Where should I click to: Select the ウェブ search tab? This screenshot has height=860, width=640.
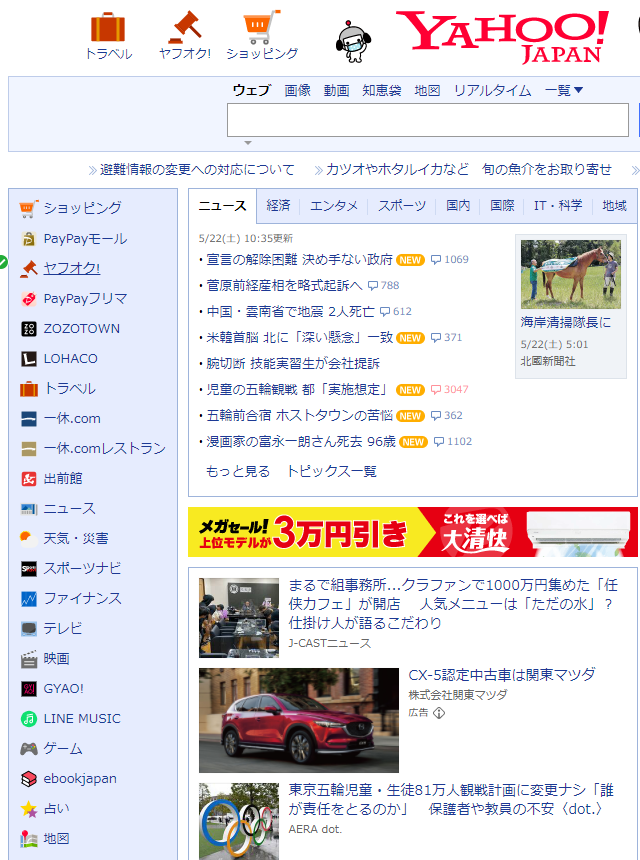[x=252, y=90]
